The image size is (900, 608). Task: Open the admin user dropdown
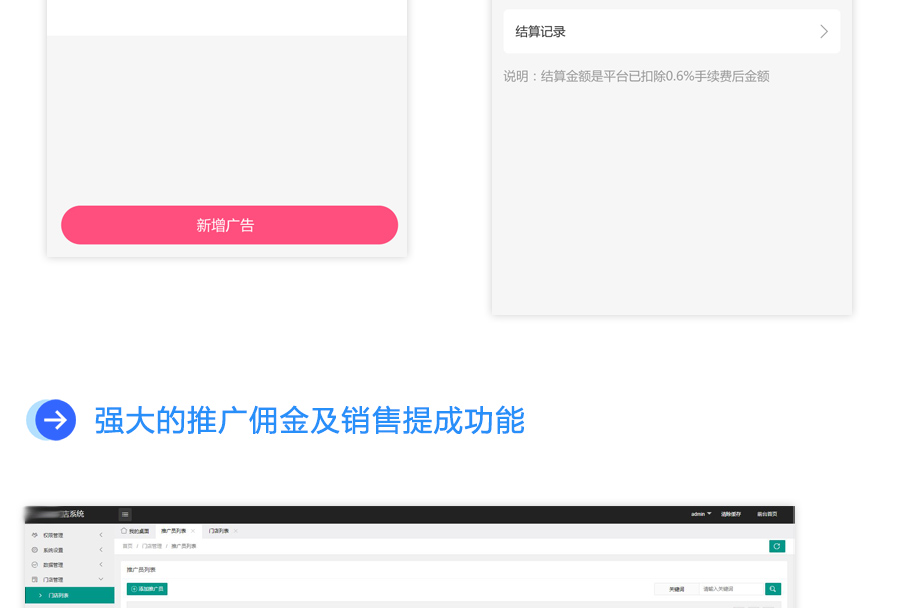coord(700,514)
